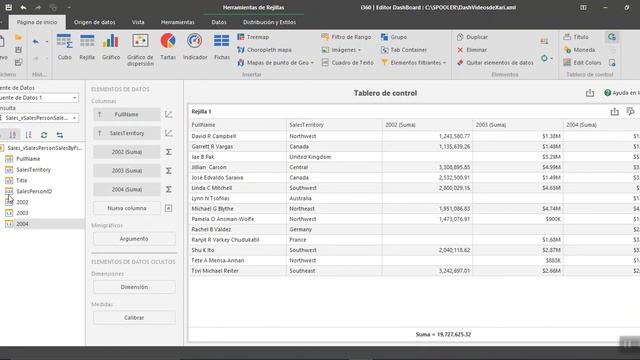Insert a Fichas cards element
This screenshot has width=640, height=360.
(x=222, y=47)
